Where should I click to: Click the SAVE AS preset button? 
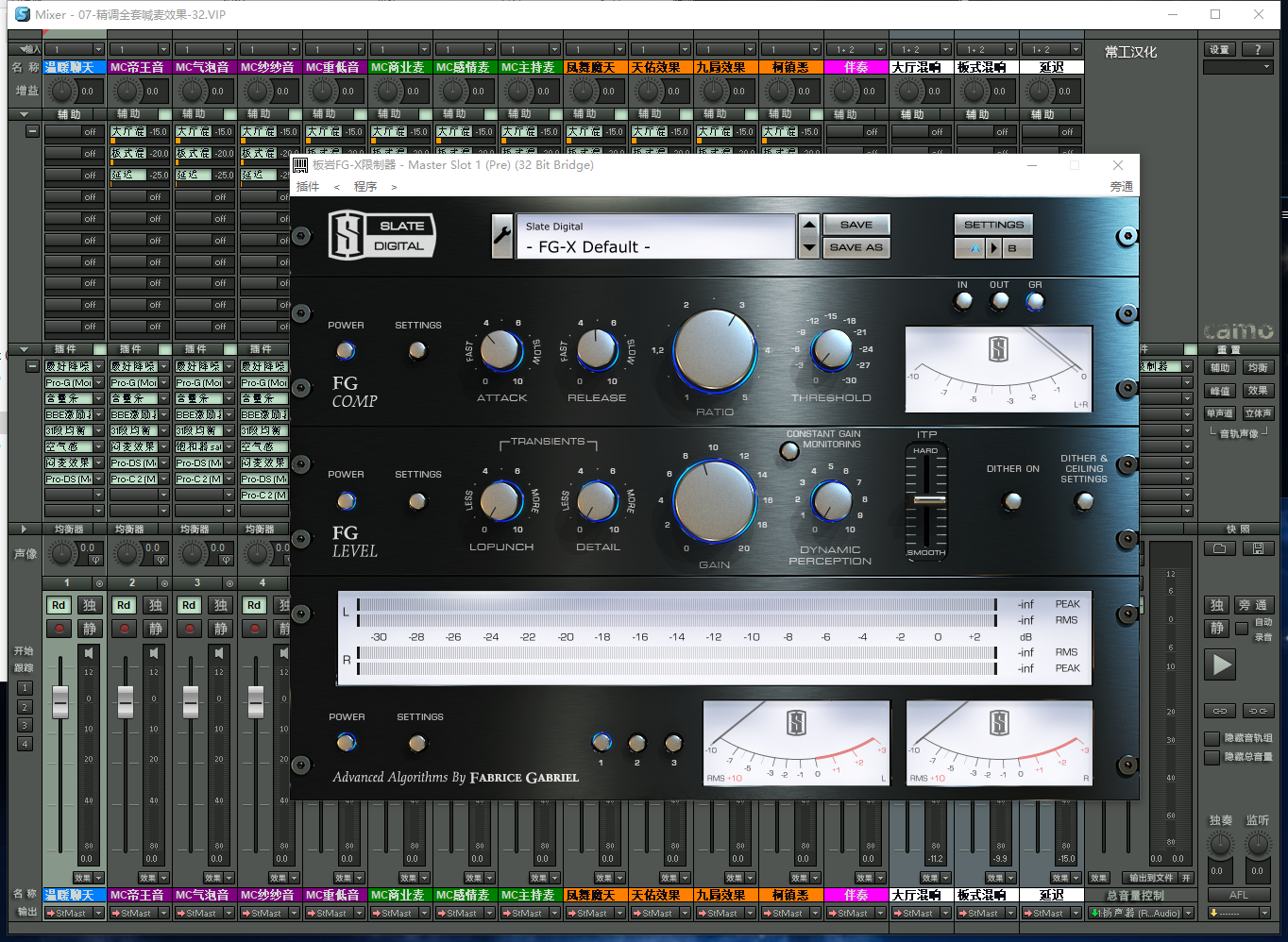click(856, 247)
